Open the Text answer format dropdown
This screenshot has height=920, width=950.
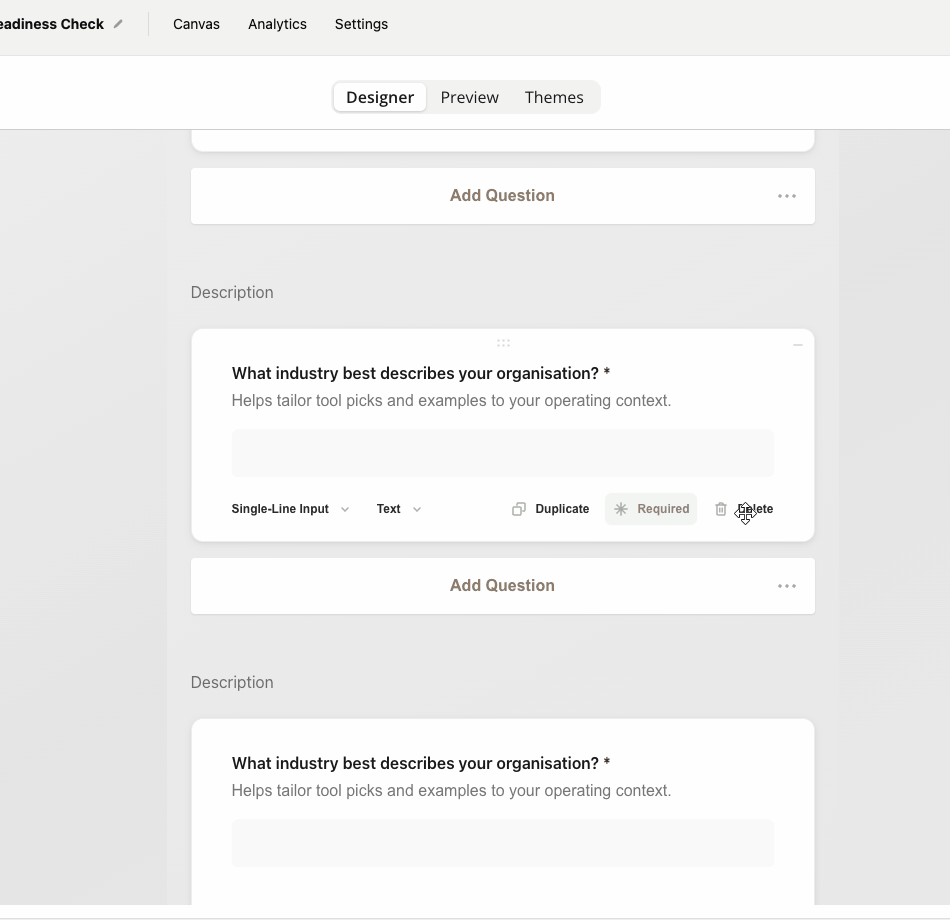point(397,509)
